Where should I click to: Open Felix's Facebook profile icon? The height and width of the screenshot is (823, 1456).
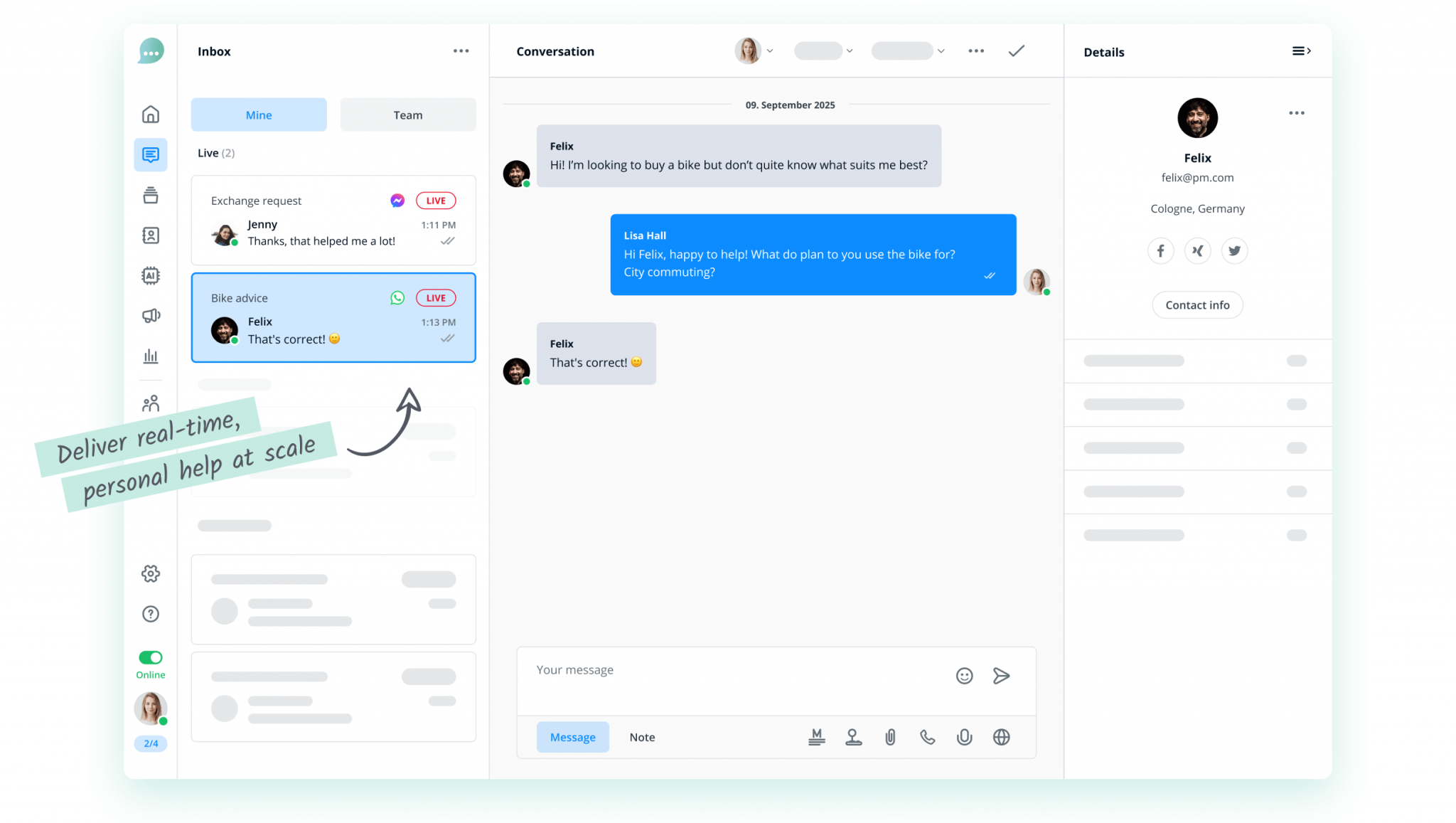click(1160, 250)
